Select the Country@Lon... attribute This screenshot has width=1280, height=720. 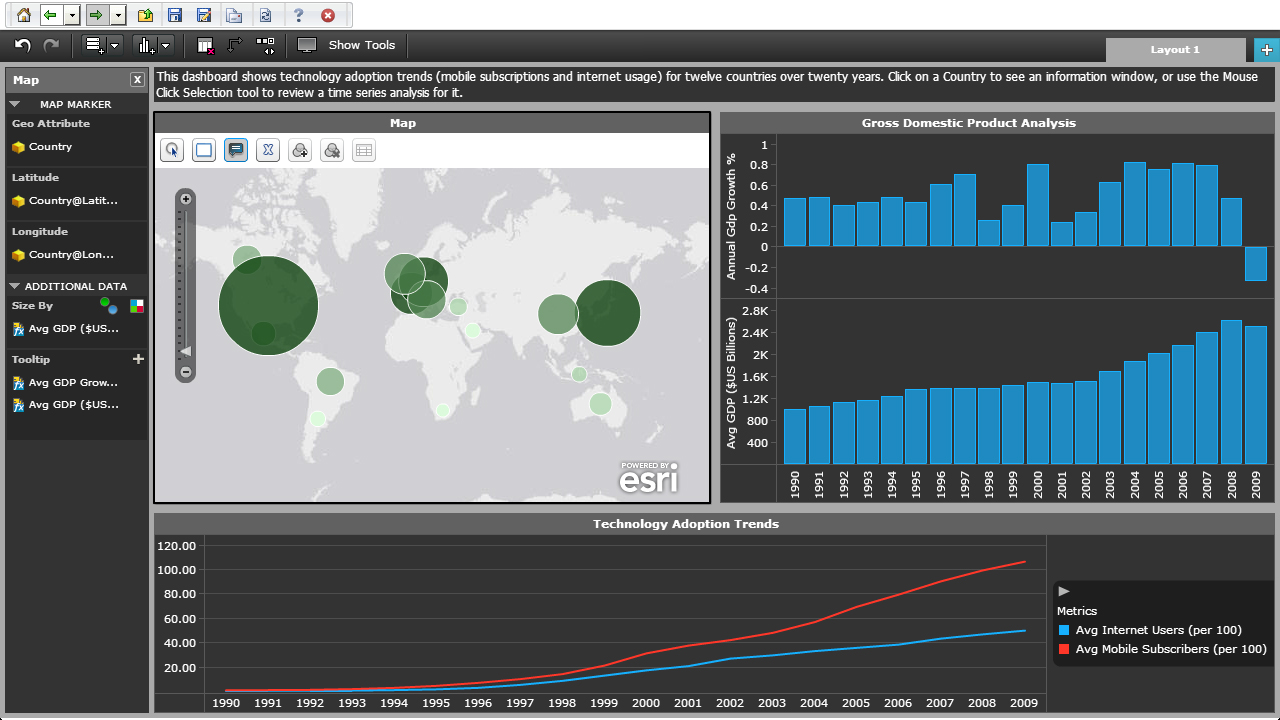click(63, 254)
